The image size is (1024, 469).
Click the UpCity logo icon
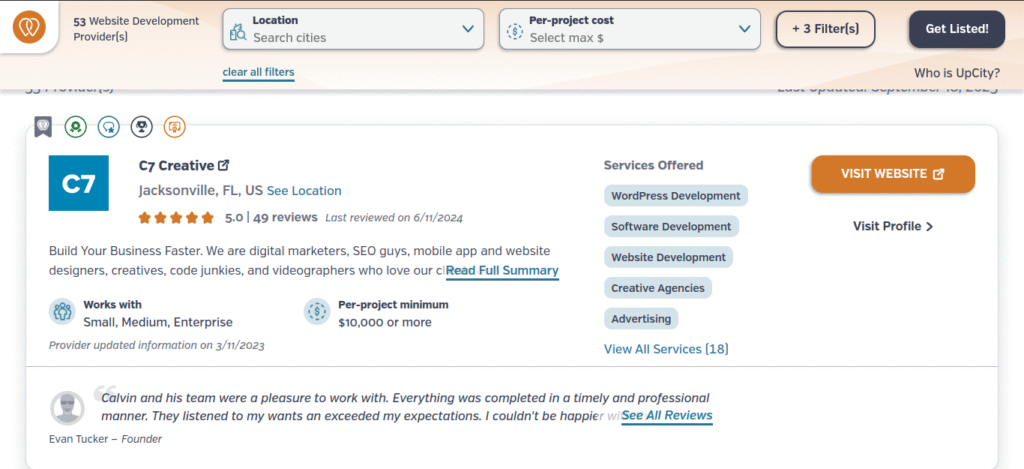[x=35, y=29]
